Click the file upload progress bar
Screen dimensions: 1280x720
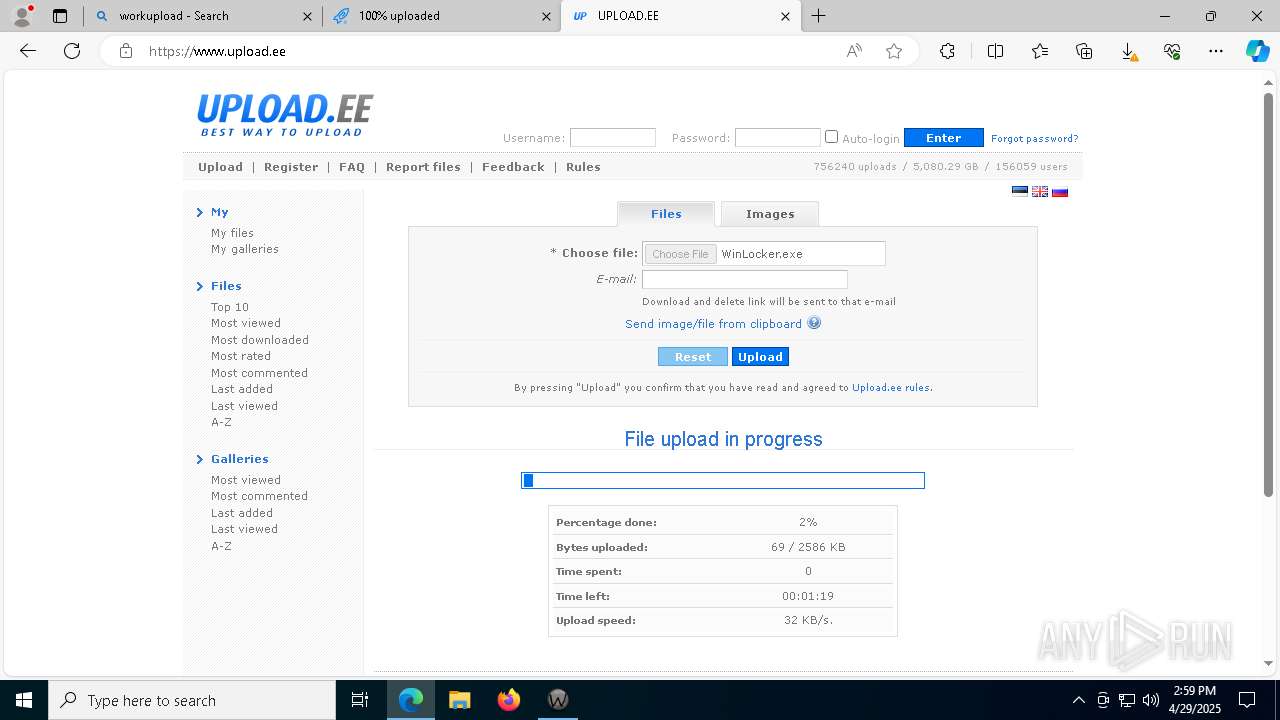click(723, 481)
